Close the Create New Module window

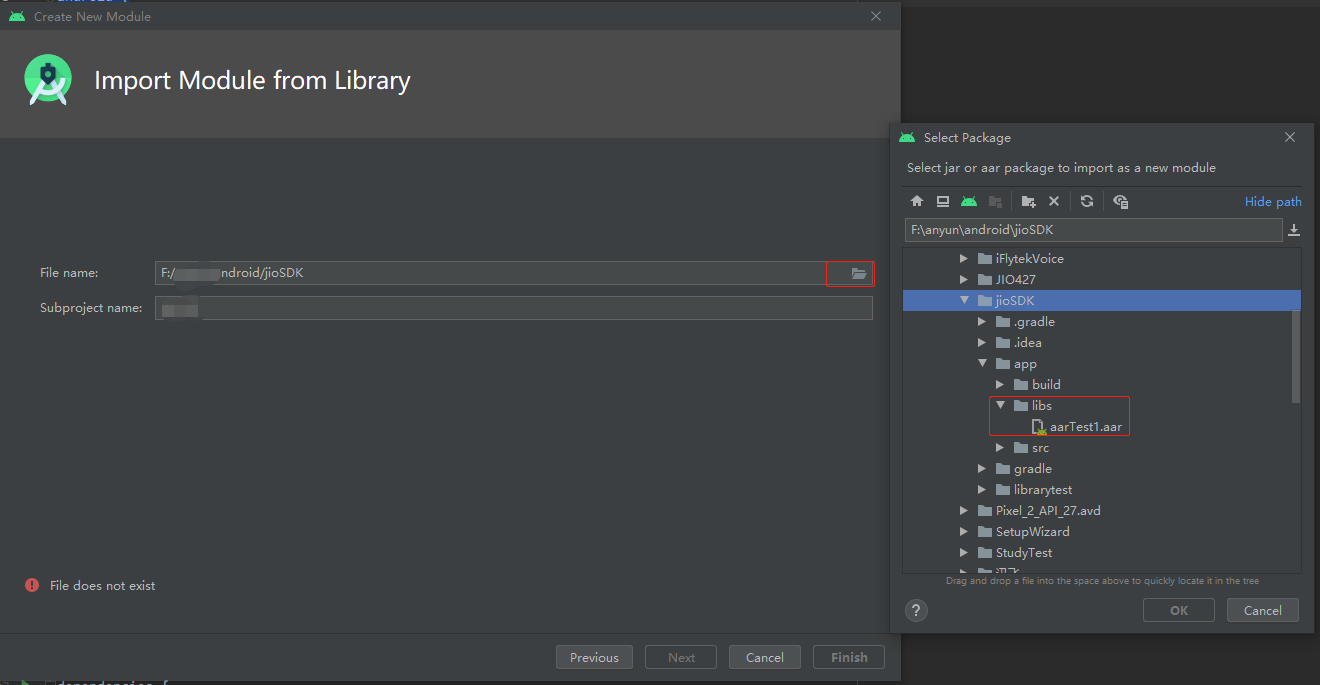(876, 16)
